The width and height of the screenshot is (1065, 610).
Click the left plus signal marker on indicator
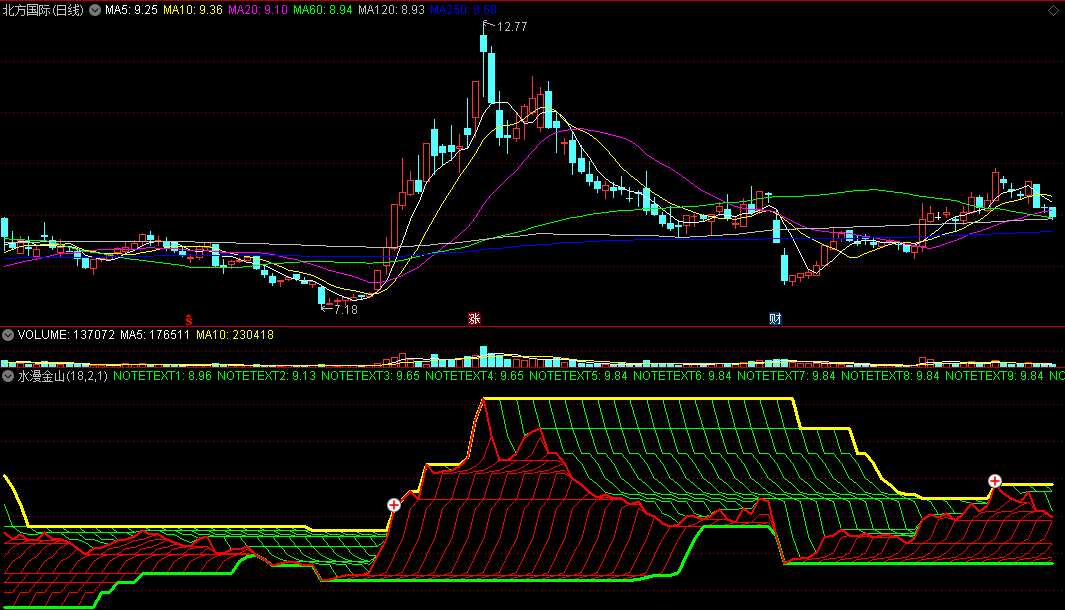[394, 505]
